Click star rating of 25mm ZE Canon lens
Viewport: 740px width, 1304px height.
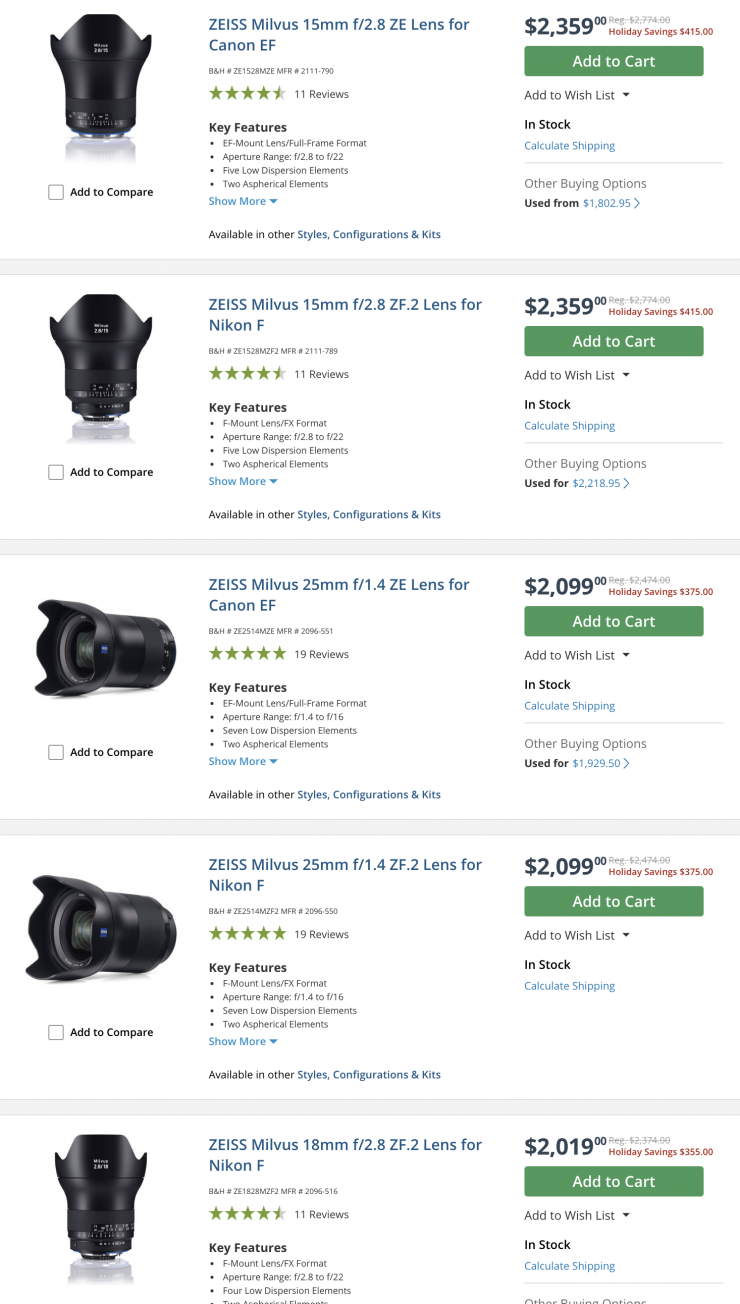tap(247, 654)
